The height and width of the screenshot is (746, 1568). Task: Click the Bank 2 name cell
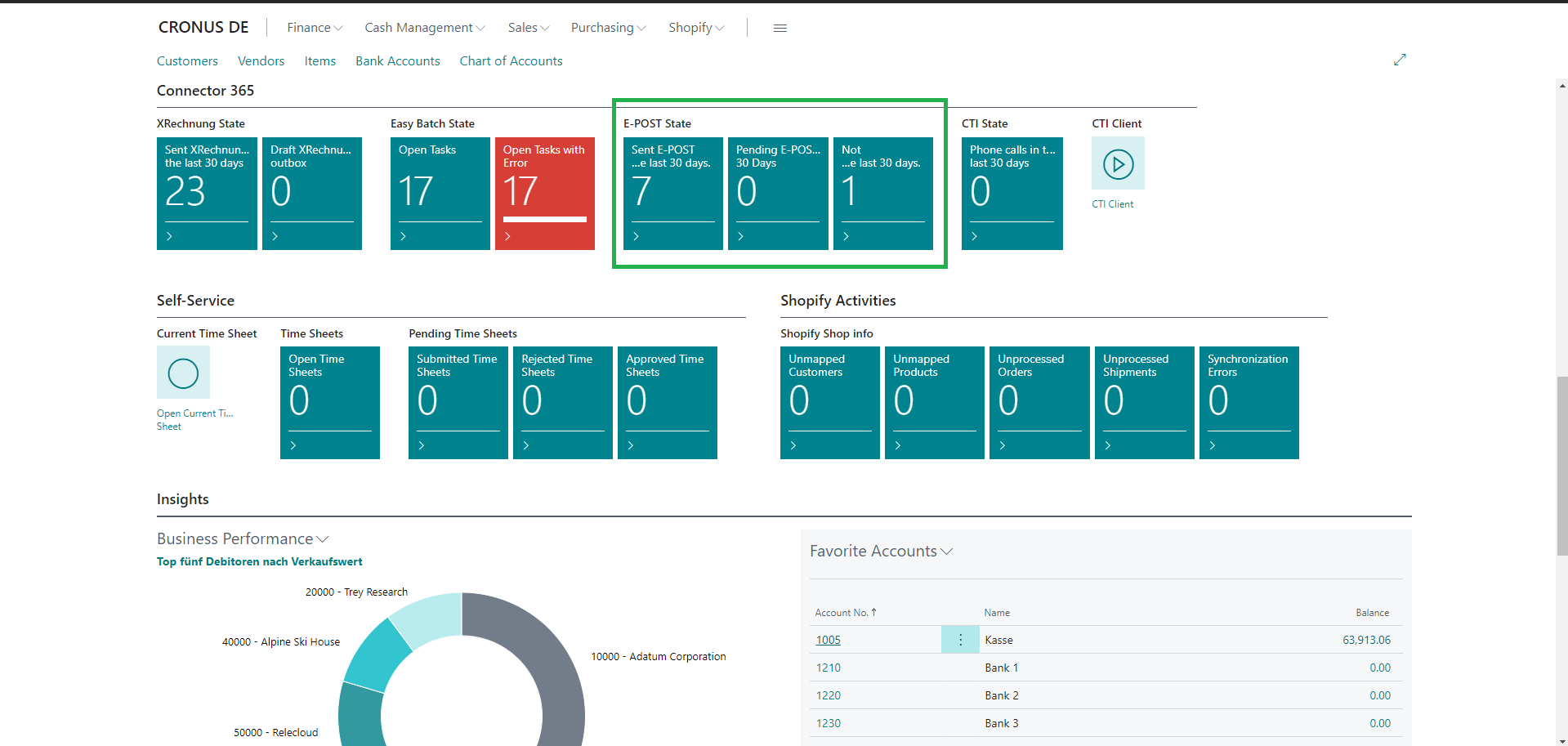1001,695
